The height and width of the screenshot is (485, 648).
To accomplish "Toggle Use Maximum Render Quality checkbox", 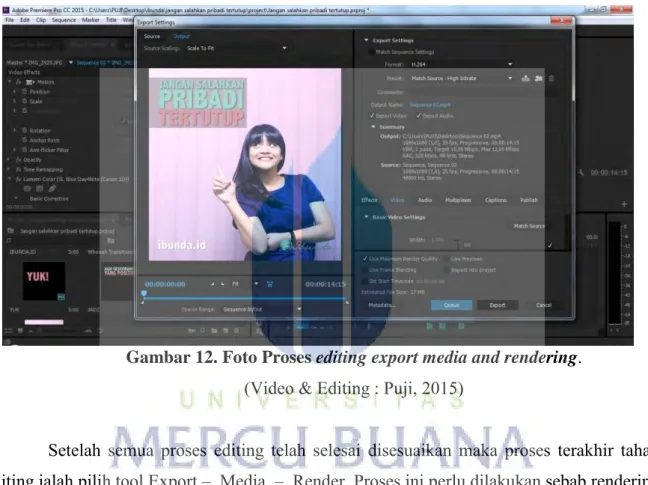I will click(x=365, y=259).
